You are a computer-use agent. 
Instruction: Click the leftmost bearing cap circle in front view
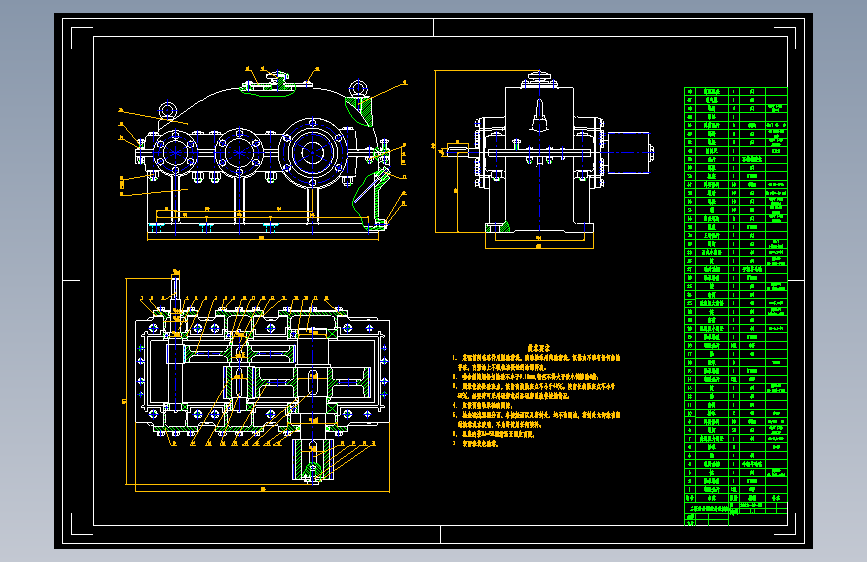pyautogui.click(x=175, y=152)
